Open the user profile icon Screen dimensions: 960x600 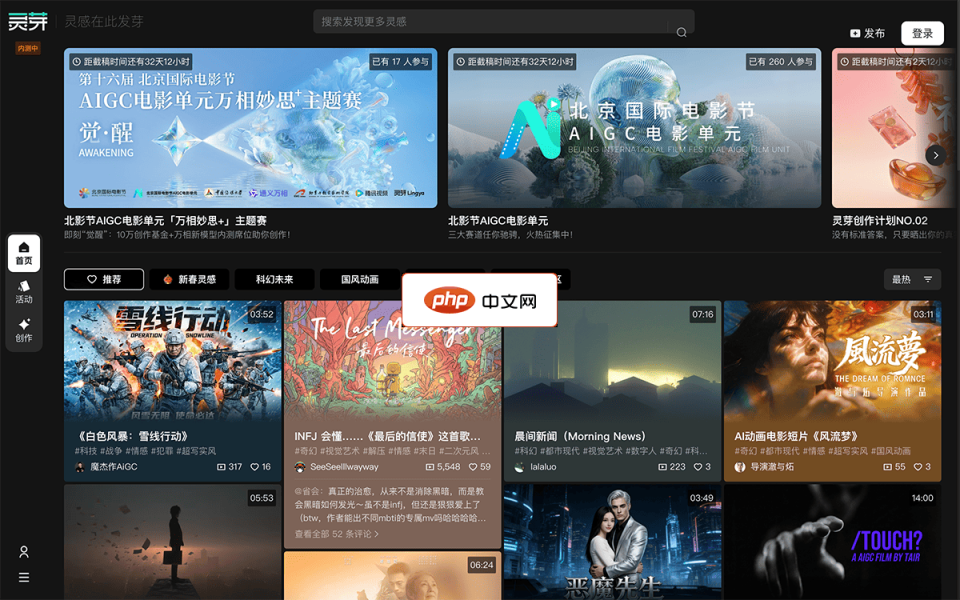point(24,552)
